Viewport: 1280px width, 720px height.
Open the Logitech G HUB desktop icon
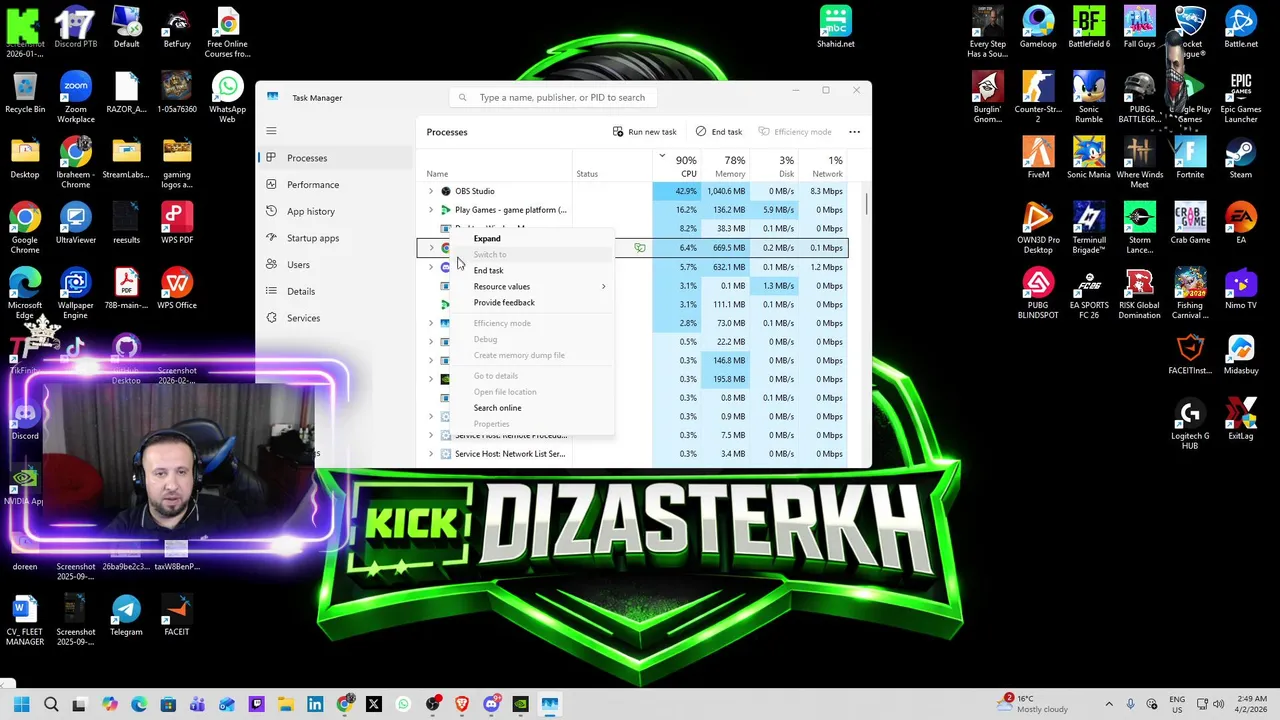click(1190, 425)
